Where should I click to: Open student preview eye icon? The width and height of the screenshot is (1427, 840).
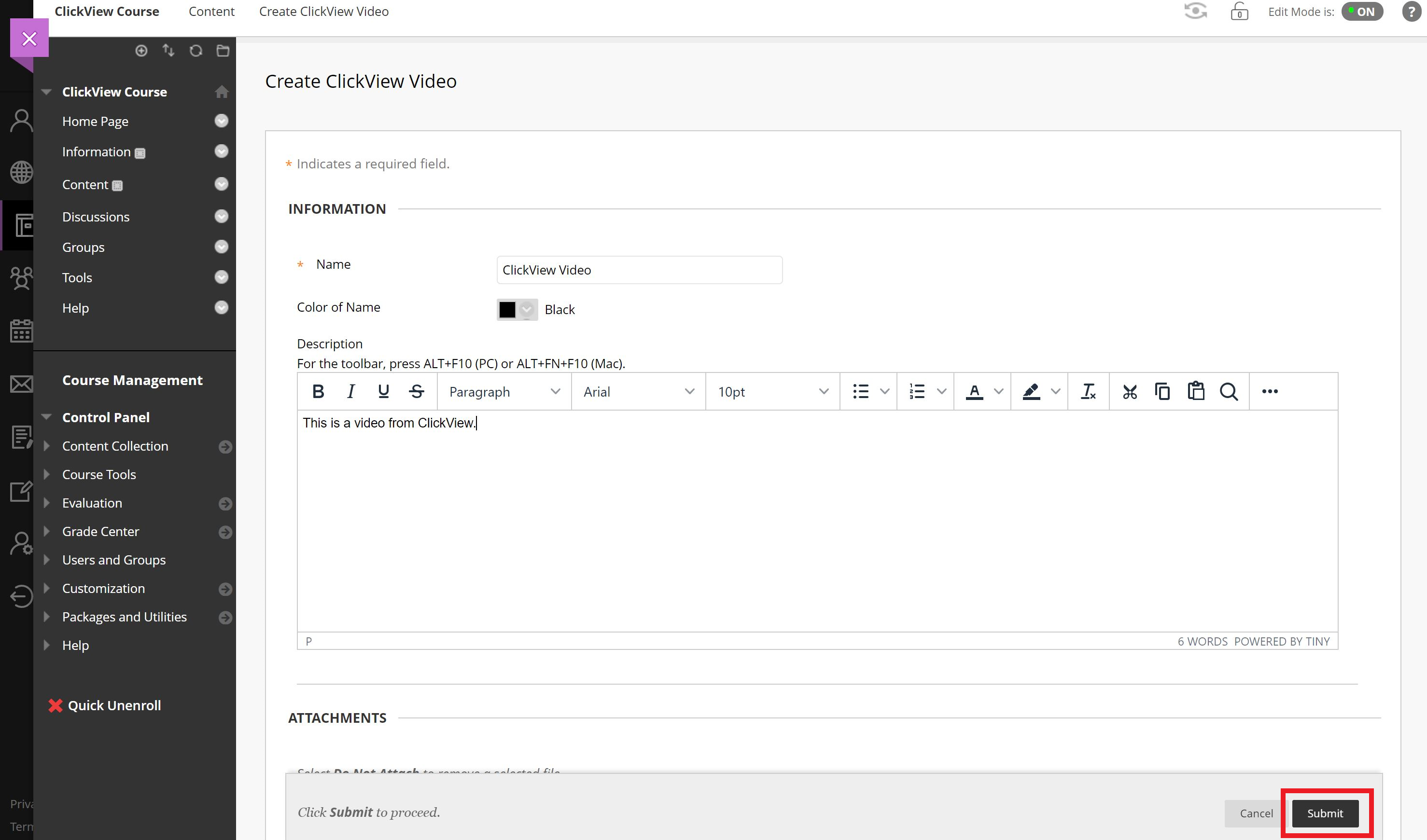click(1195, 11)
